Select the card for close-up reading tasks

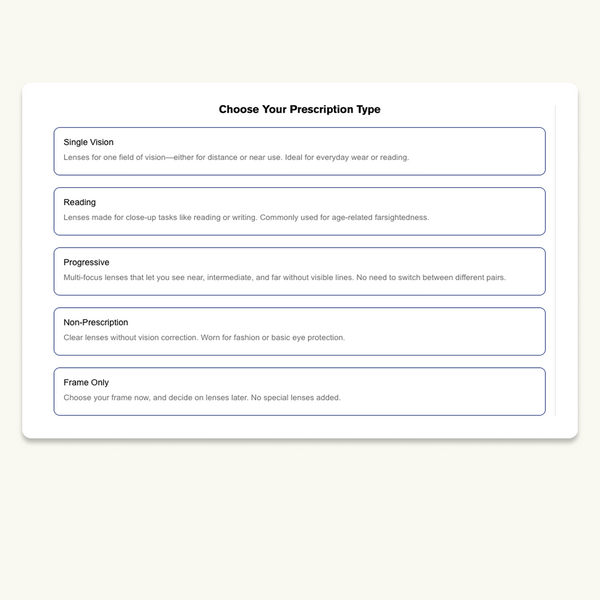[x=300, y=211]
